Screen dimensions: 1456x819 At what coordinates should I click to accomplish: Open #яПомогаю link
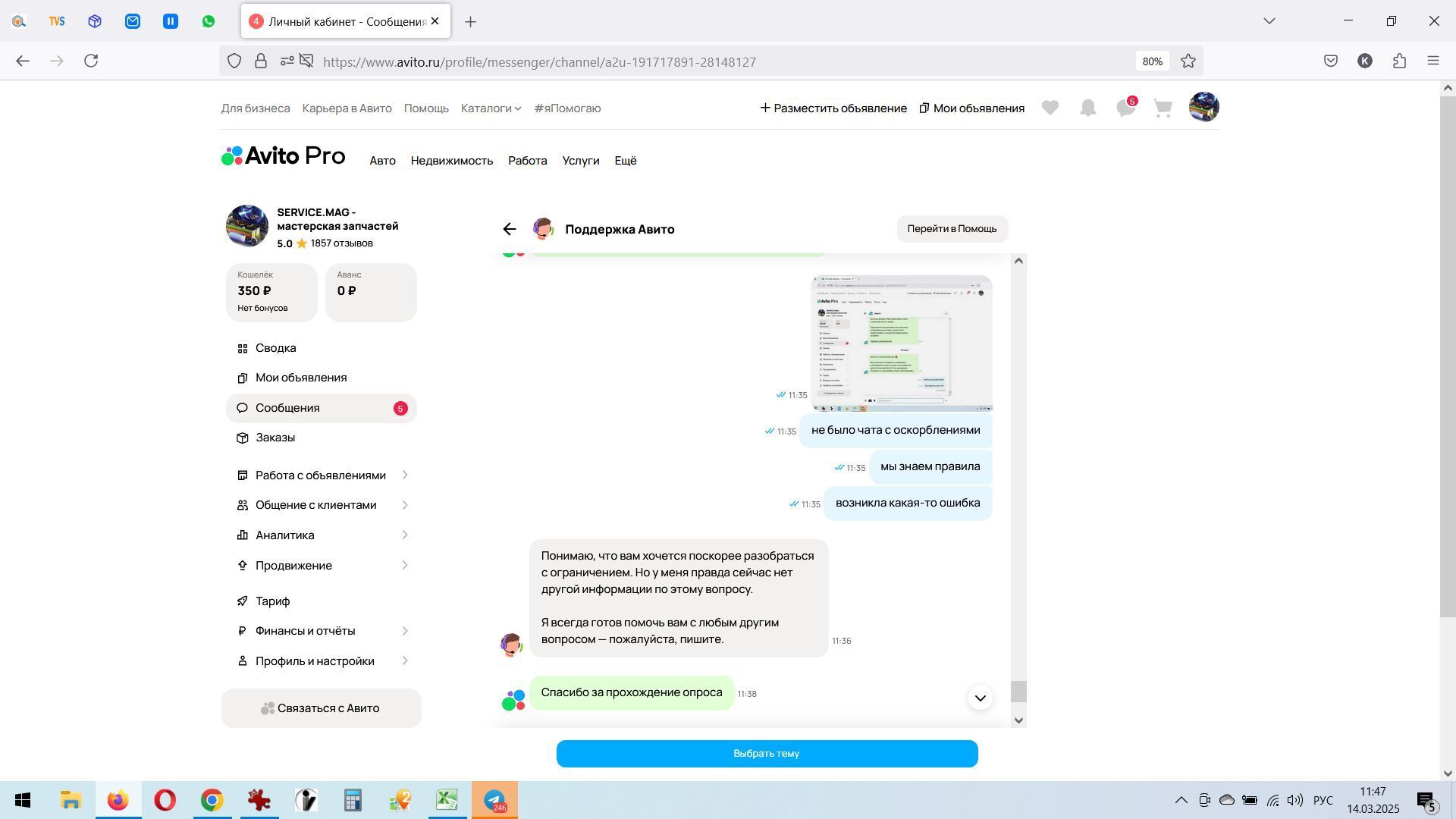[567, 108]
